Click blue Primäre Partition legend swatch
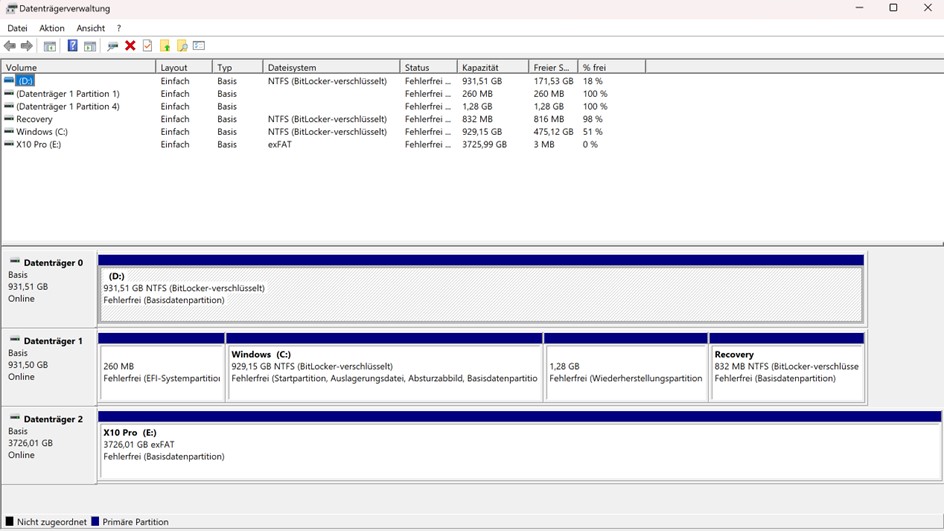 [x=95, y=521]
